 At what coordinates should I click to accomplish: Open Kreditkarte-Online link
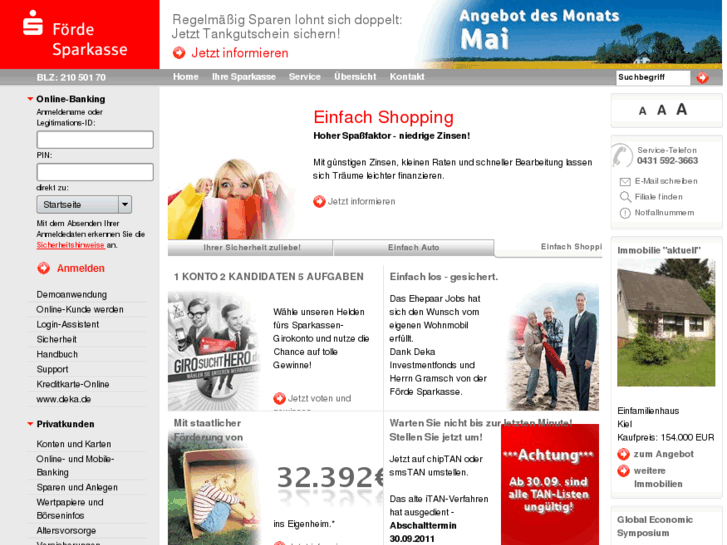tap(73, 384)
